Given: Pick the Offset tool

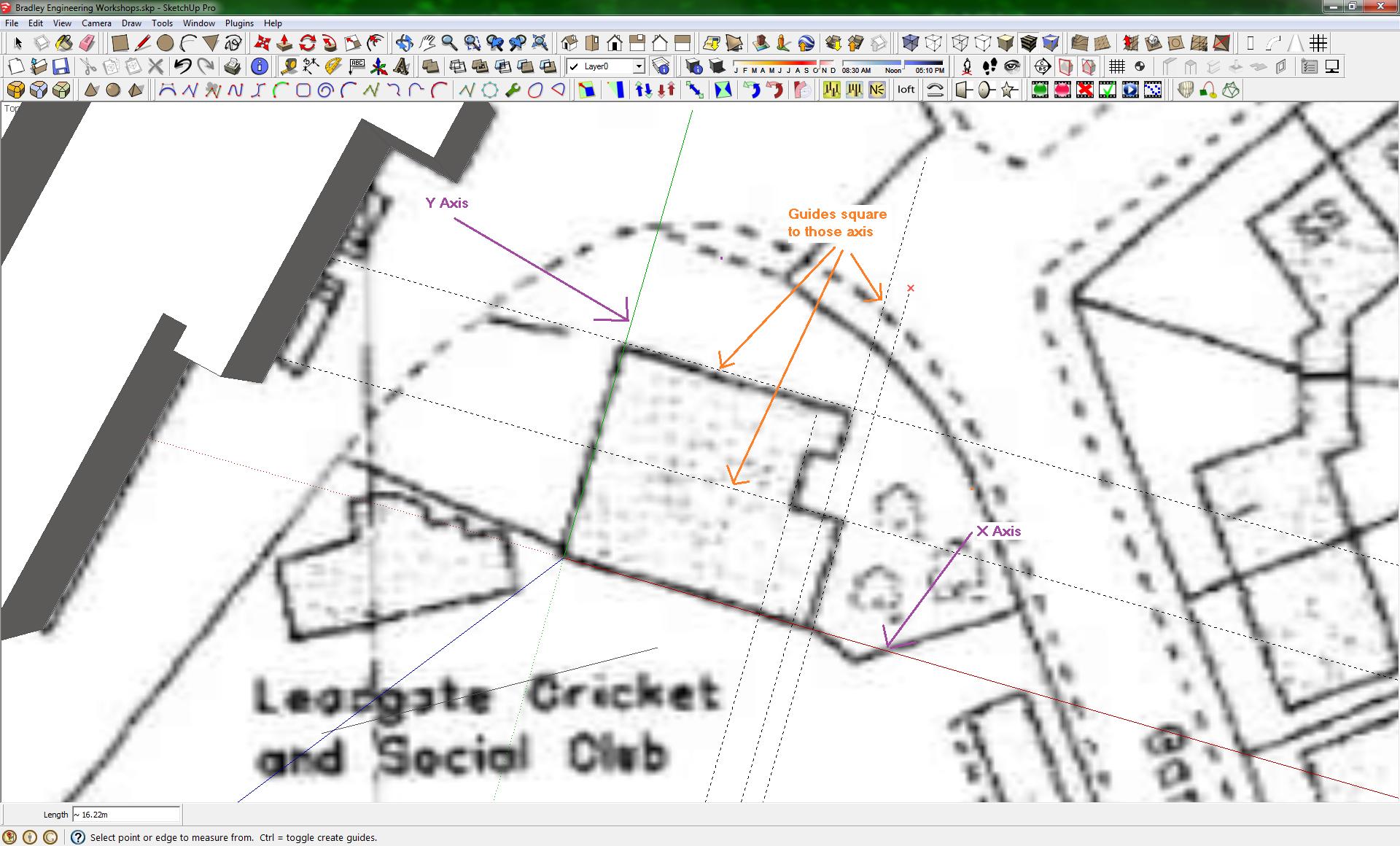Looking at the screenshot, I should (376, 43).
